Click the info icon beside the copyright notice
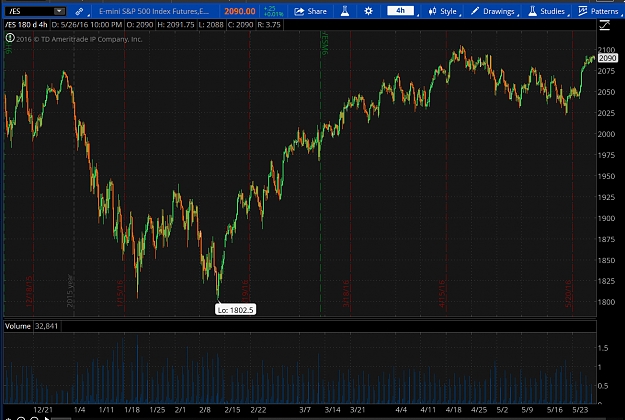Viewport: 625px width, 420px height. click(x=10, y=38)
